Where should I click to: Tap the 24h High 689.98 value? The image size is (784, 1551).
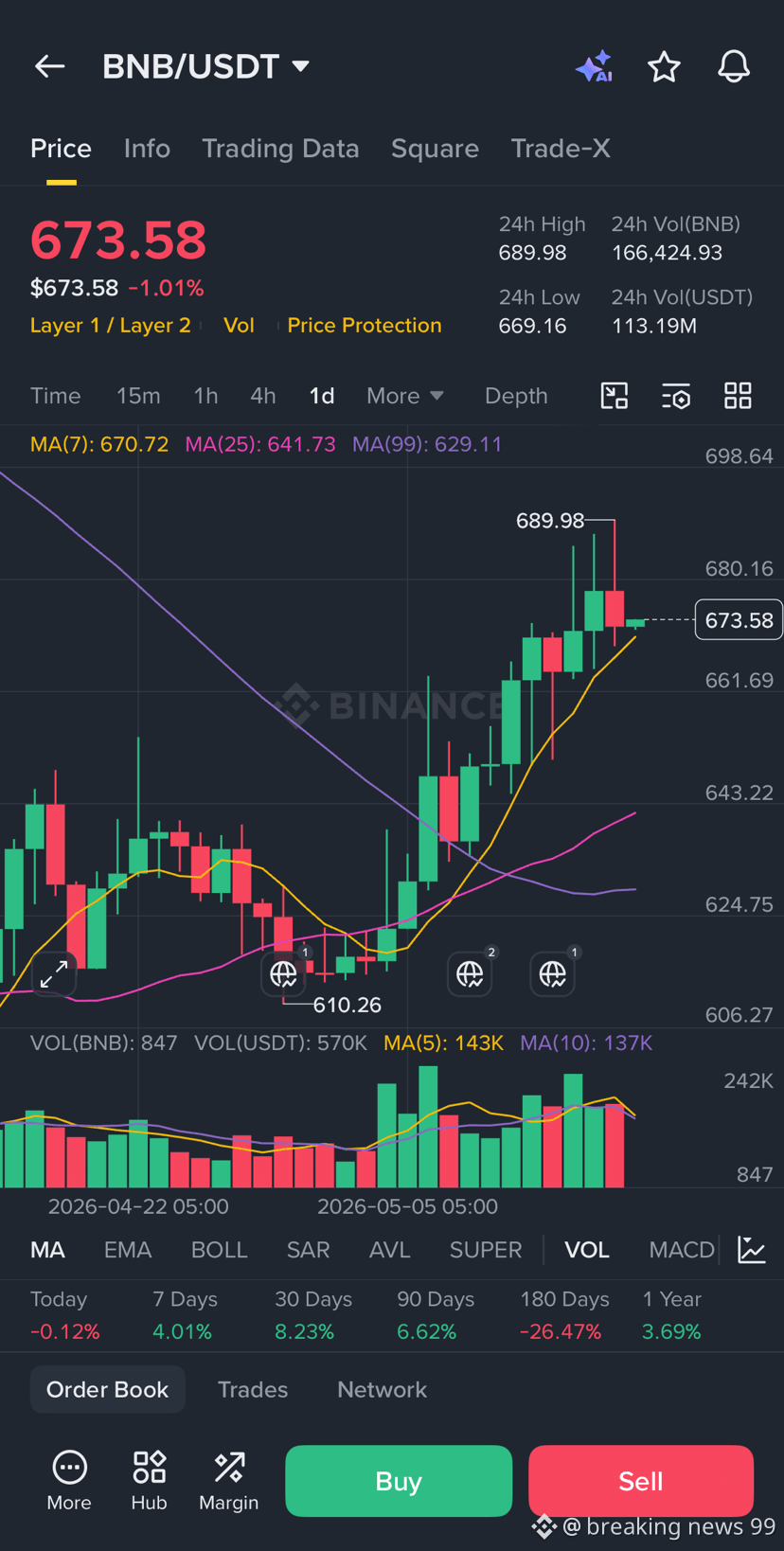click(x=533, y=253)
